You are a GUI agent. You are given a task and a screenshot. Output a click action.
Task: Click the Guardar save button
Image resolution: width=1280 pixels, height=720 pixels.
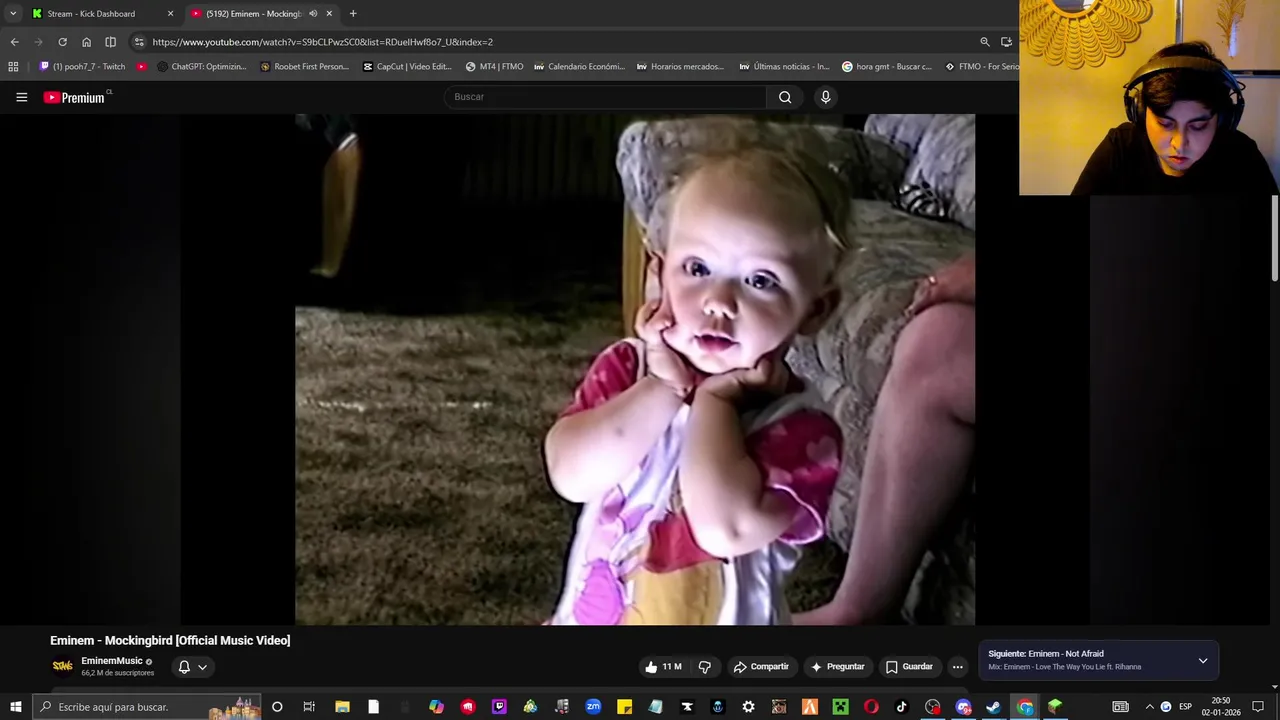click(x=909, y=667)
